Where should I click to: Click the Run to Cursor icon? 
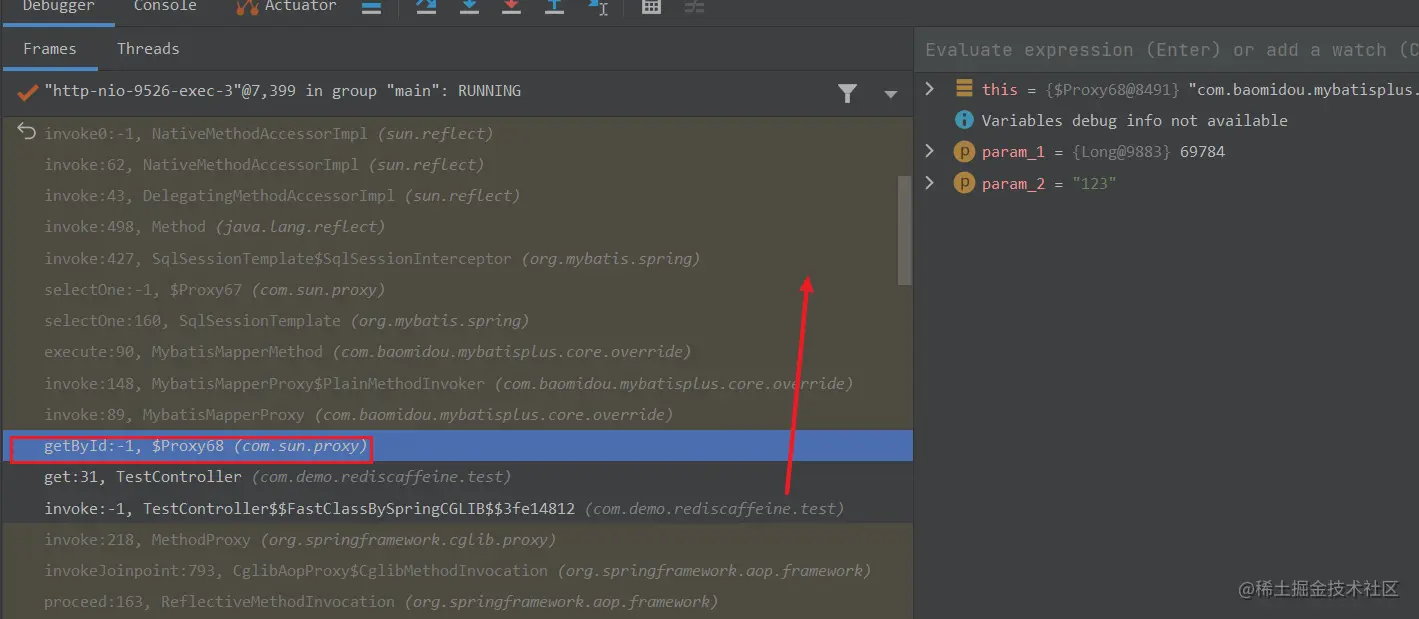coord(598,7)
